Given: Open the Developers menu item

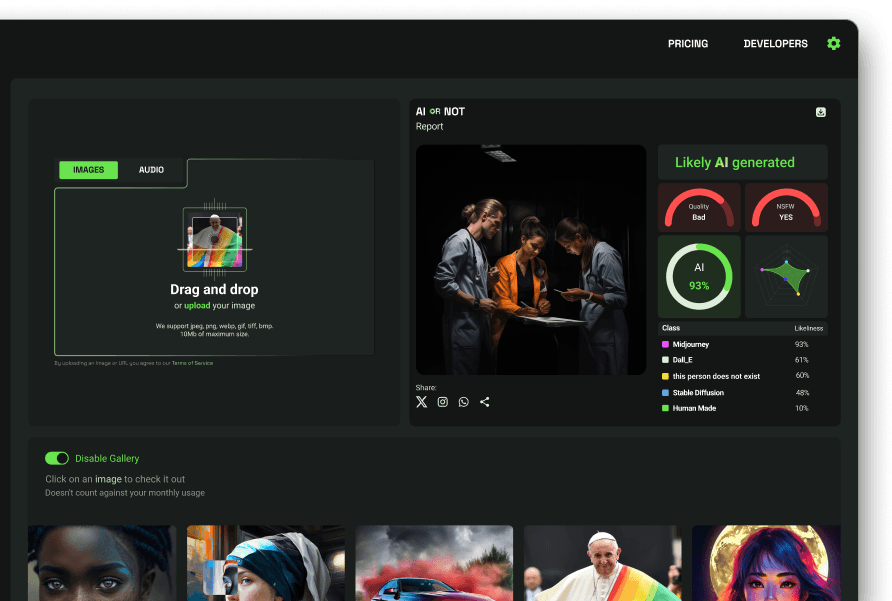Looking at the screenshot, I should (x=775, y=44).
